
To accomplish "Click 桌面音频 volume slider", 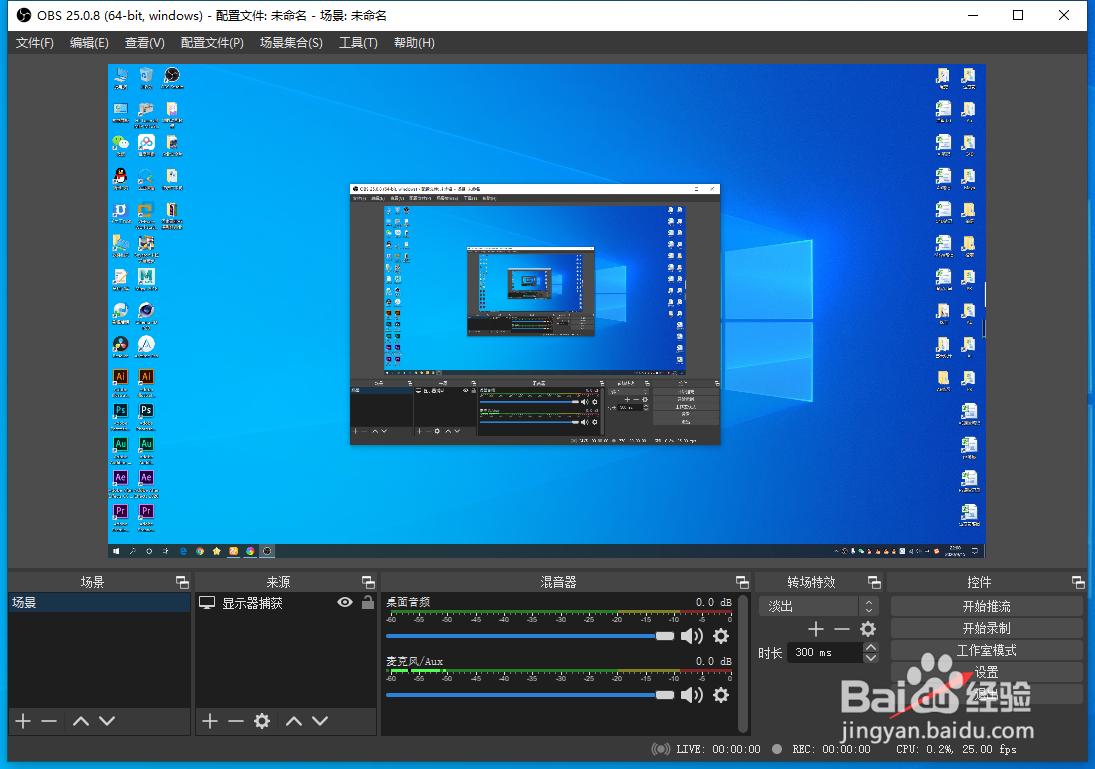I will pos(530,636).
